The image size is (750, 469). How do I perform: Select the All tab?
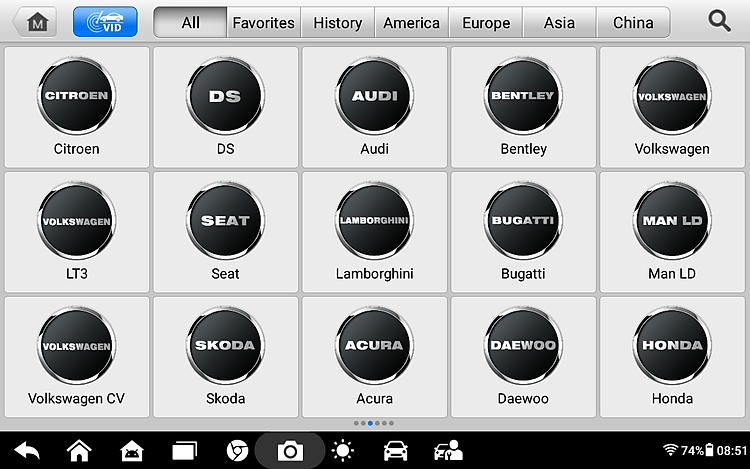pyautogui.click(x=190, y=22)
